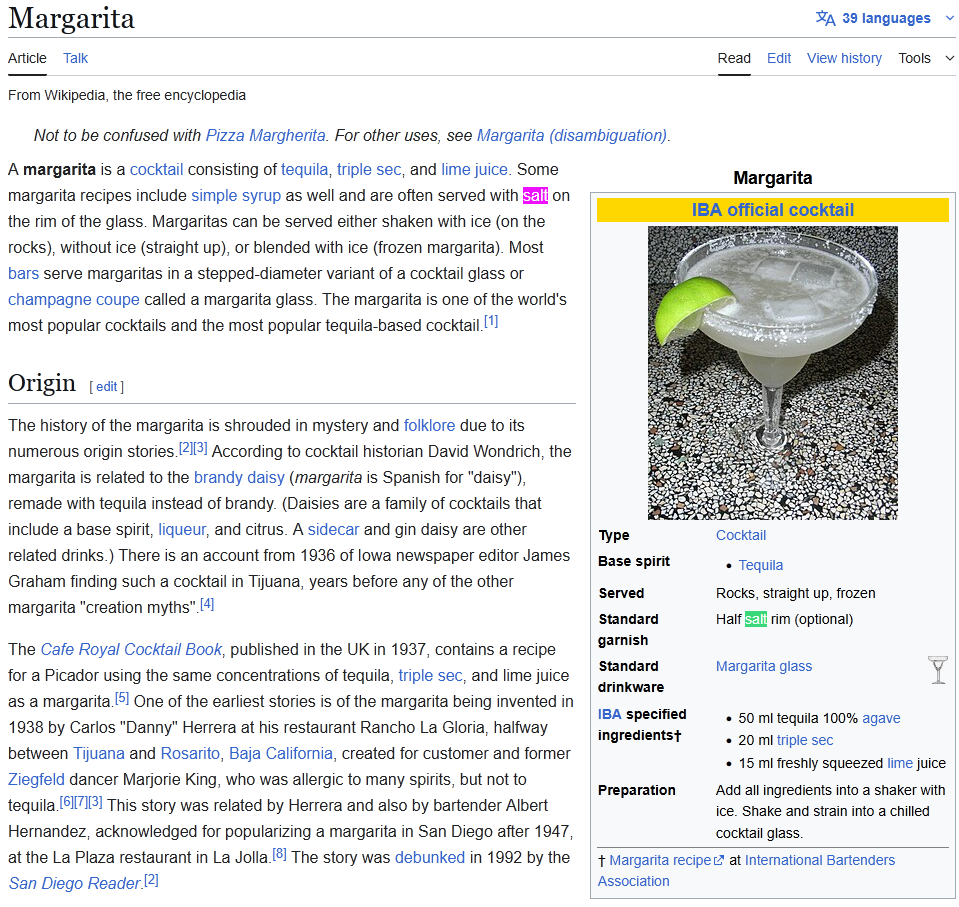This screenshot has width=959, height=907.
Task: Click highlighted salt in Standard garnish row
Action: pos(755,619)
